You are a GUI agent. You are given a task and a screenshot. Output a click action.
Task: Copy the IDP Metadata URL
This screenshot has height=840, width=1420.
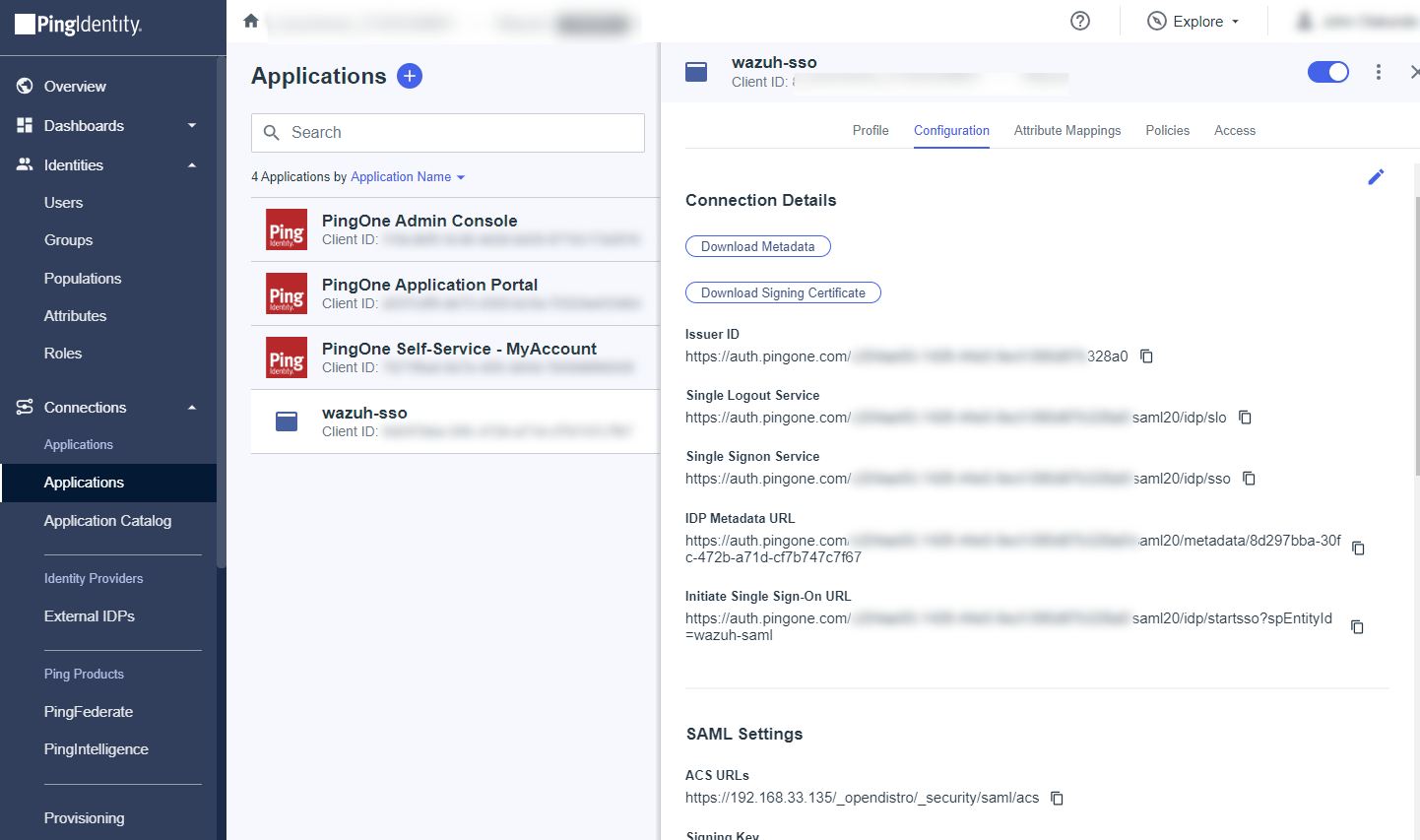[1358, 549]
